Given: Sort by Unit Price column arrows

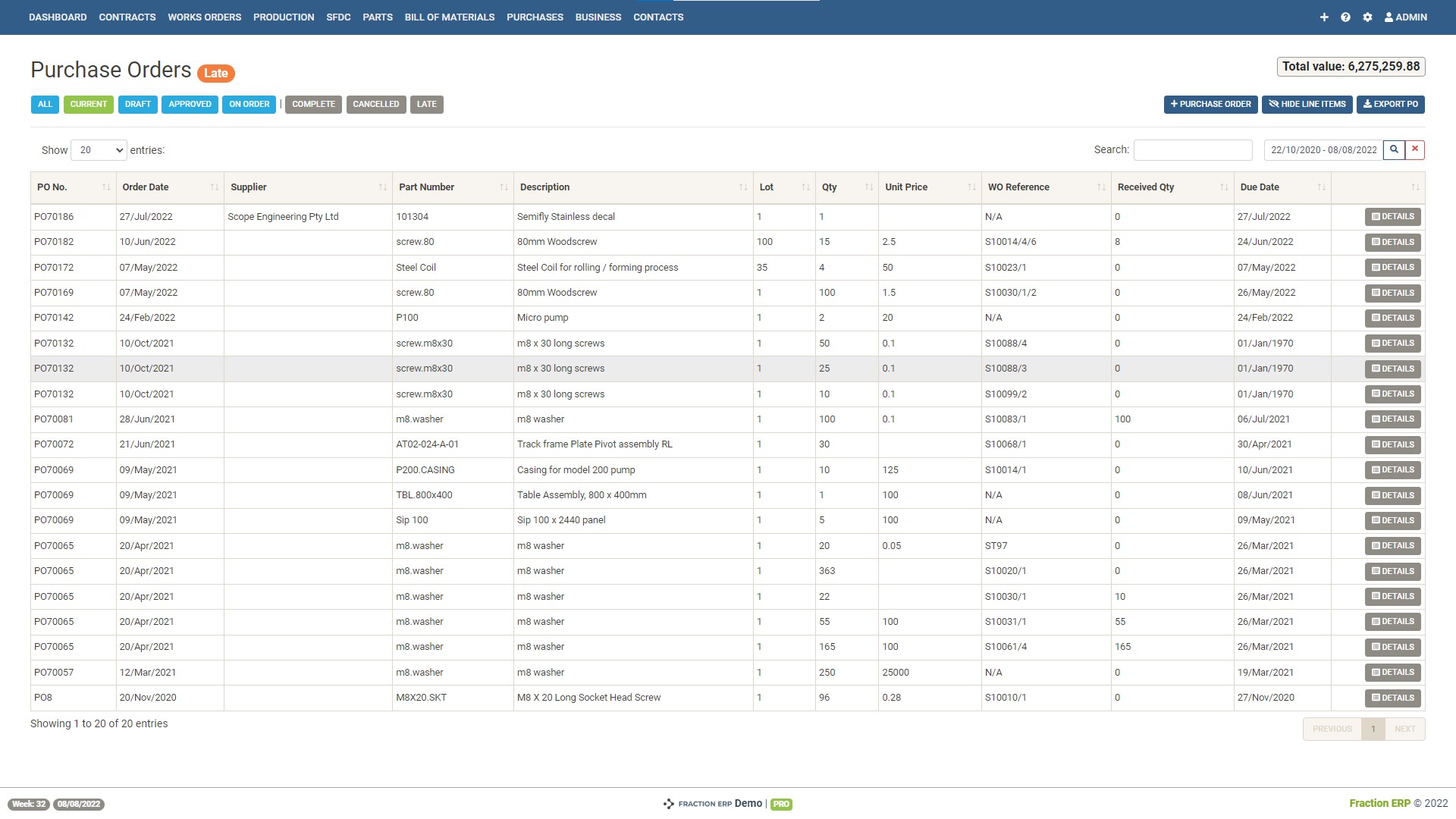Looking at the screenshot, I should tap(971, 187).
